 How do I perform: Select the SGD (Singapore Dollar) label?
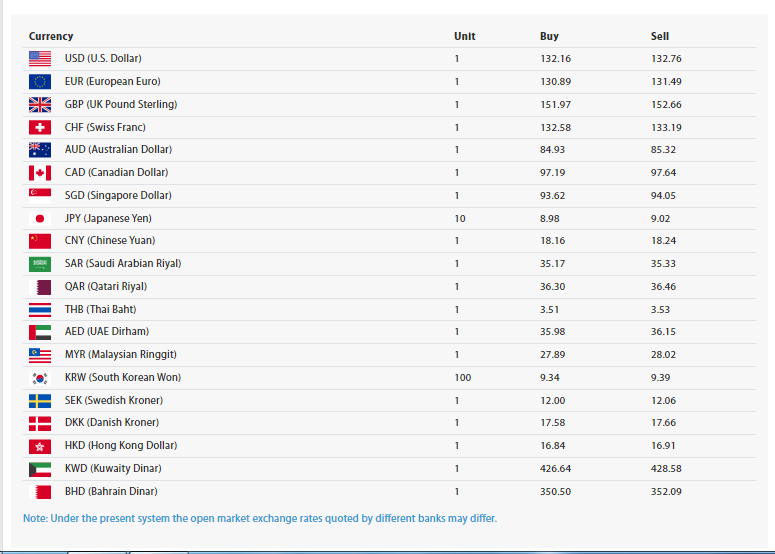(x=118, y=196)
